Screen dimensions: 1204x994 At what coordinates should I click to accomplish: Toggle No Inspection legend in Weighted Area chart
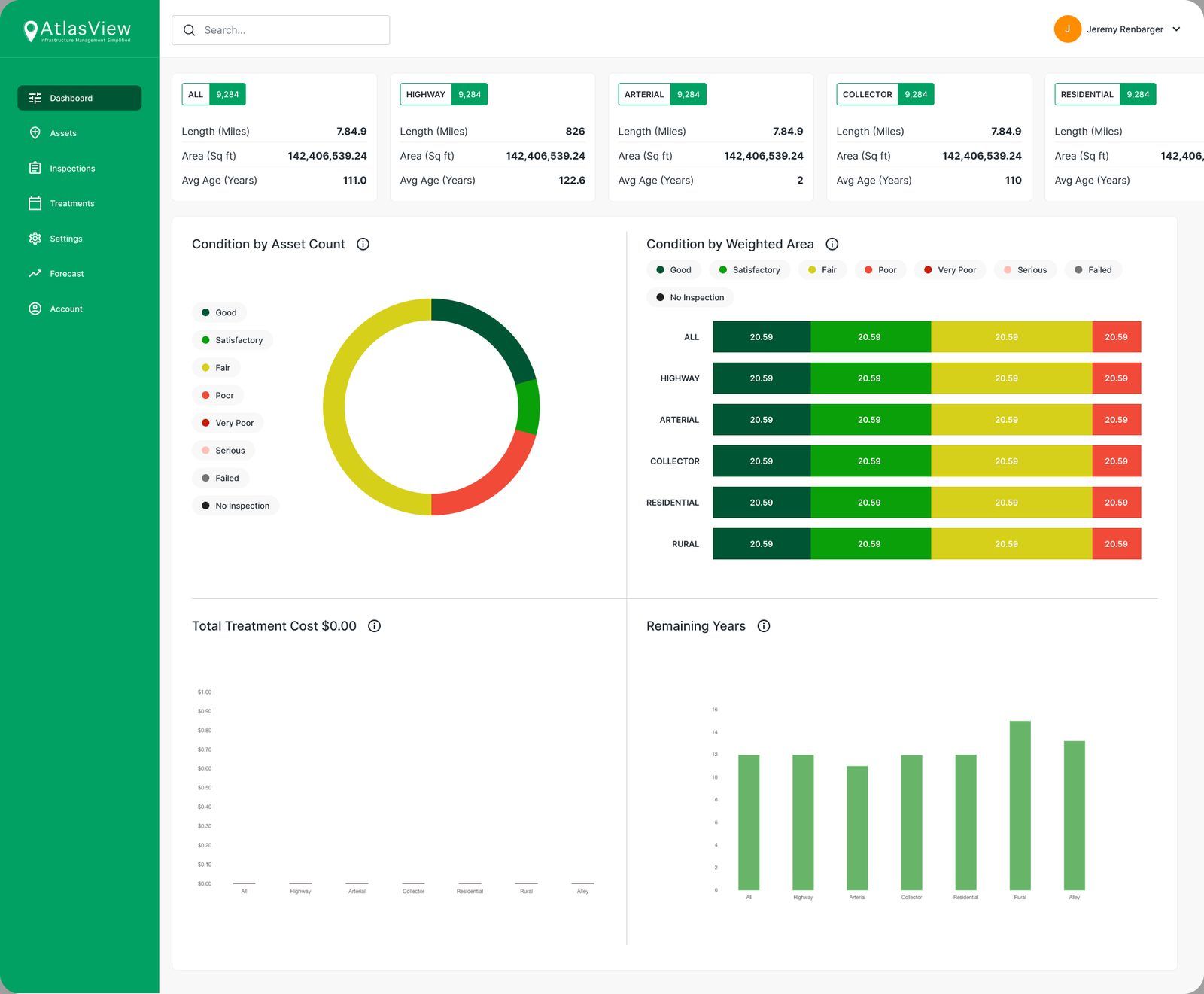[690, 297]
